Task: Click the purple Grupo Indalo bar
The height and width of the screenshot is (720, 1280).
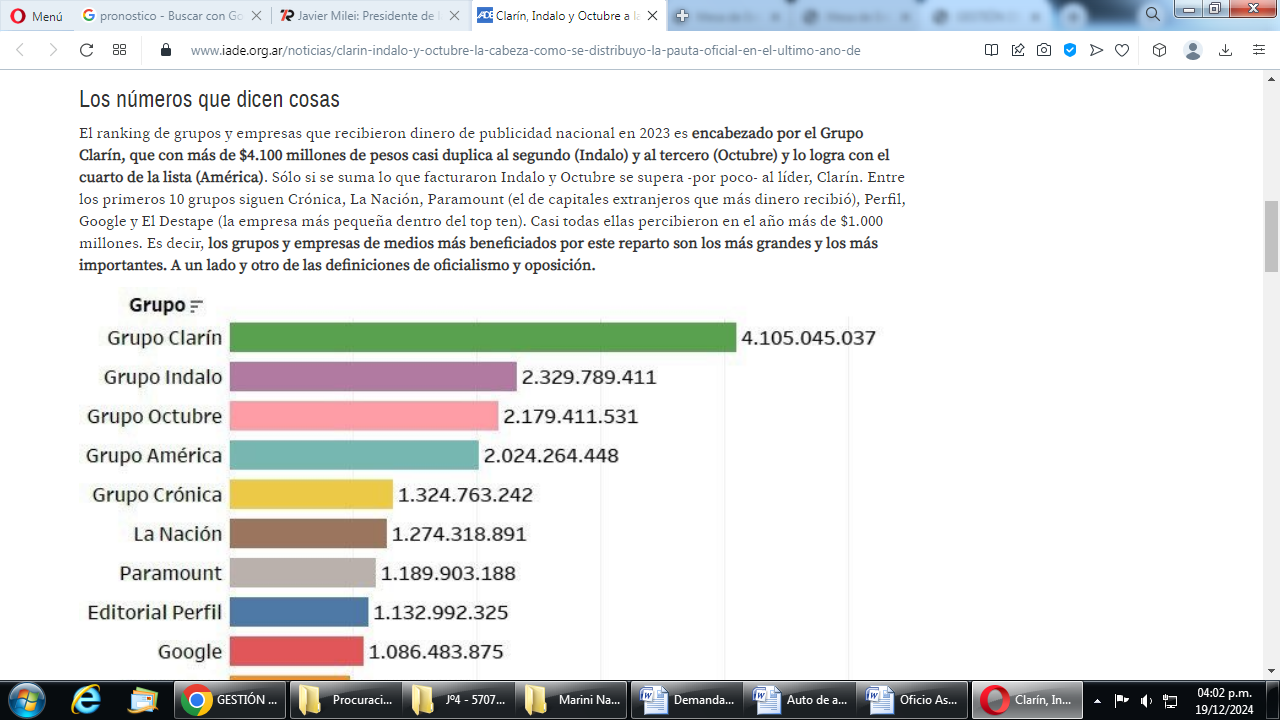Action: [x=373, y=377]
